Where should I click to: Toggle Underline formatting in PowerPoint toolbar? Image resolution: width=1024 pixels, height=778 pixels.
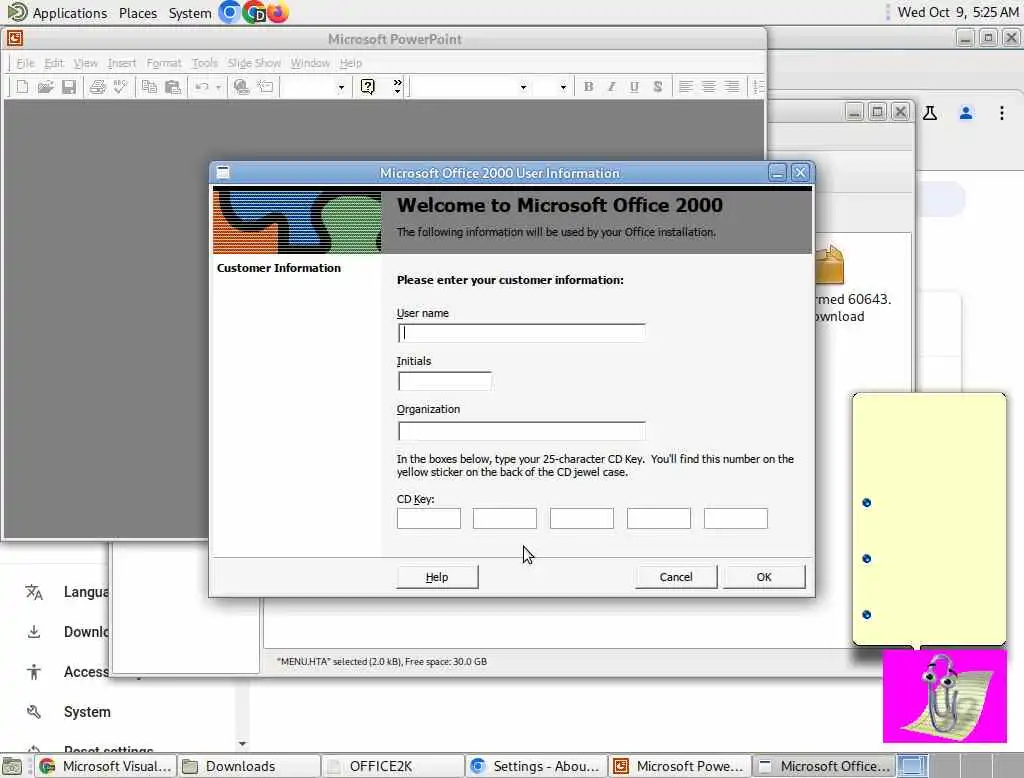click(x=634, y=87)
